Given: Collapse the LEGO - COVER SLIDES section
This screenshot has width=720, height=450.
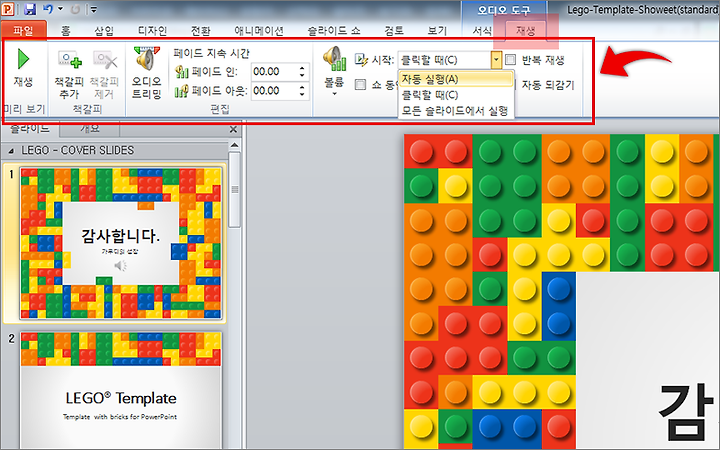Looking at the screenshot, I should [11, 151].
